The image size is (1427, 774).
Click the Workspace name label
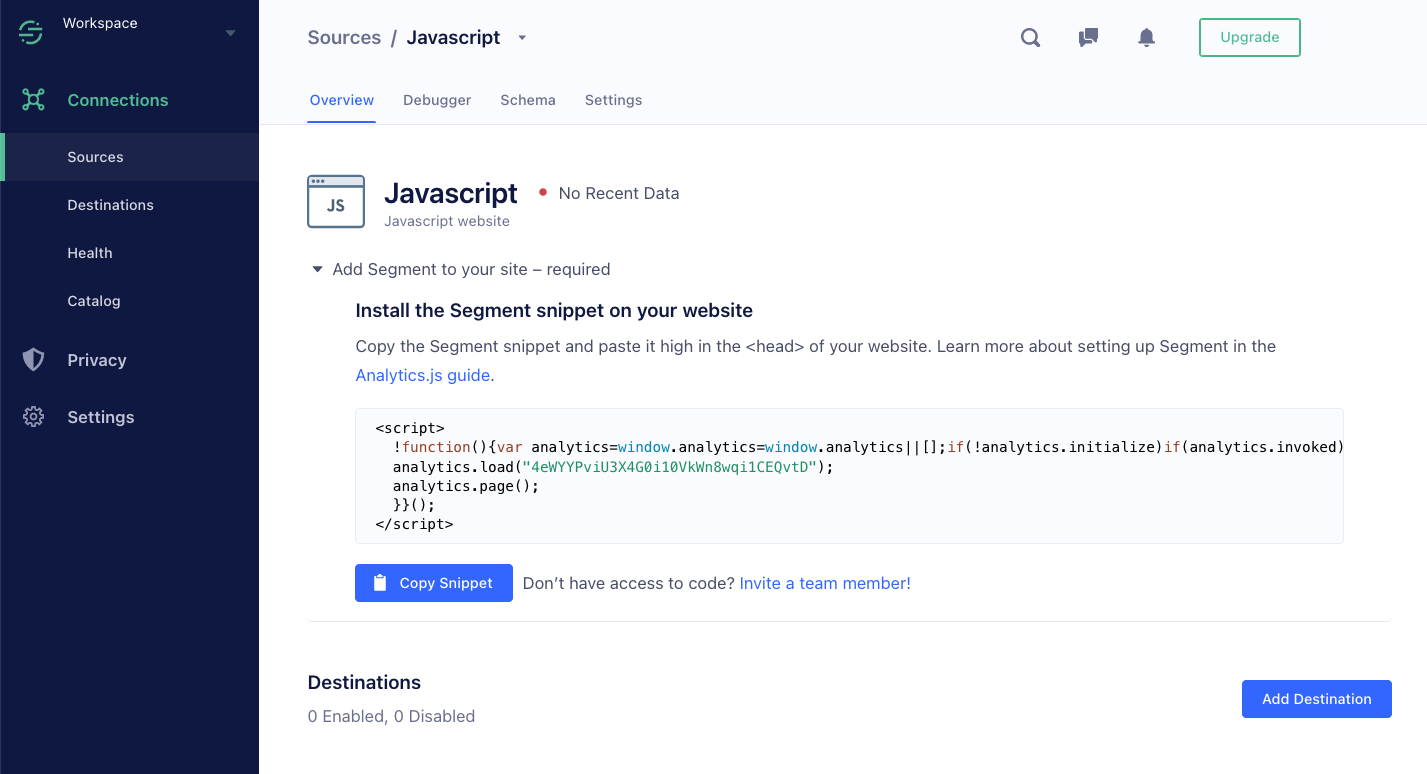(x=100, y=23)
